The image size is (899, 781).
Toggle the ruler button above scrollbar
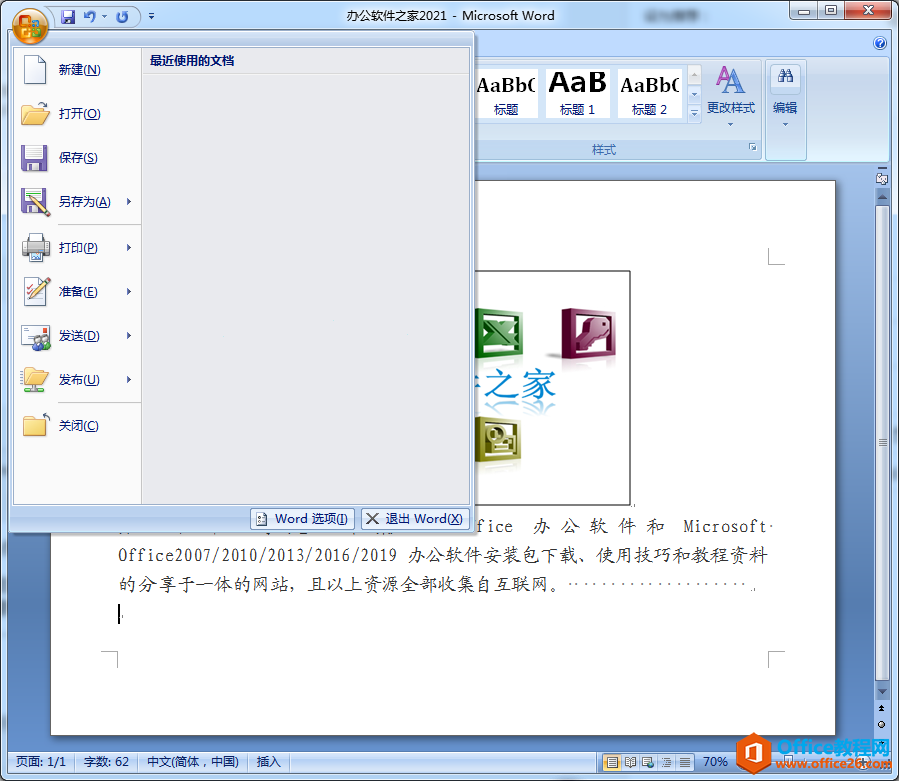point(882,179)
